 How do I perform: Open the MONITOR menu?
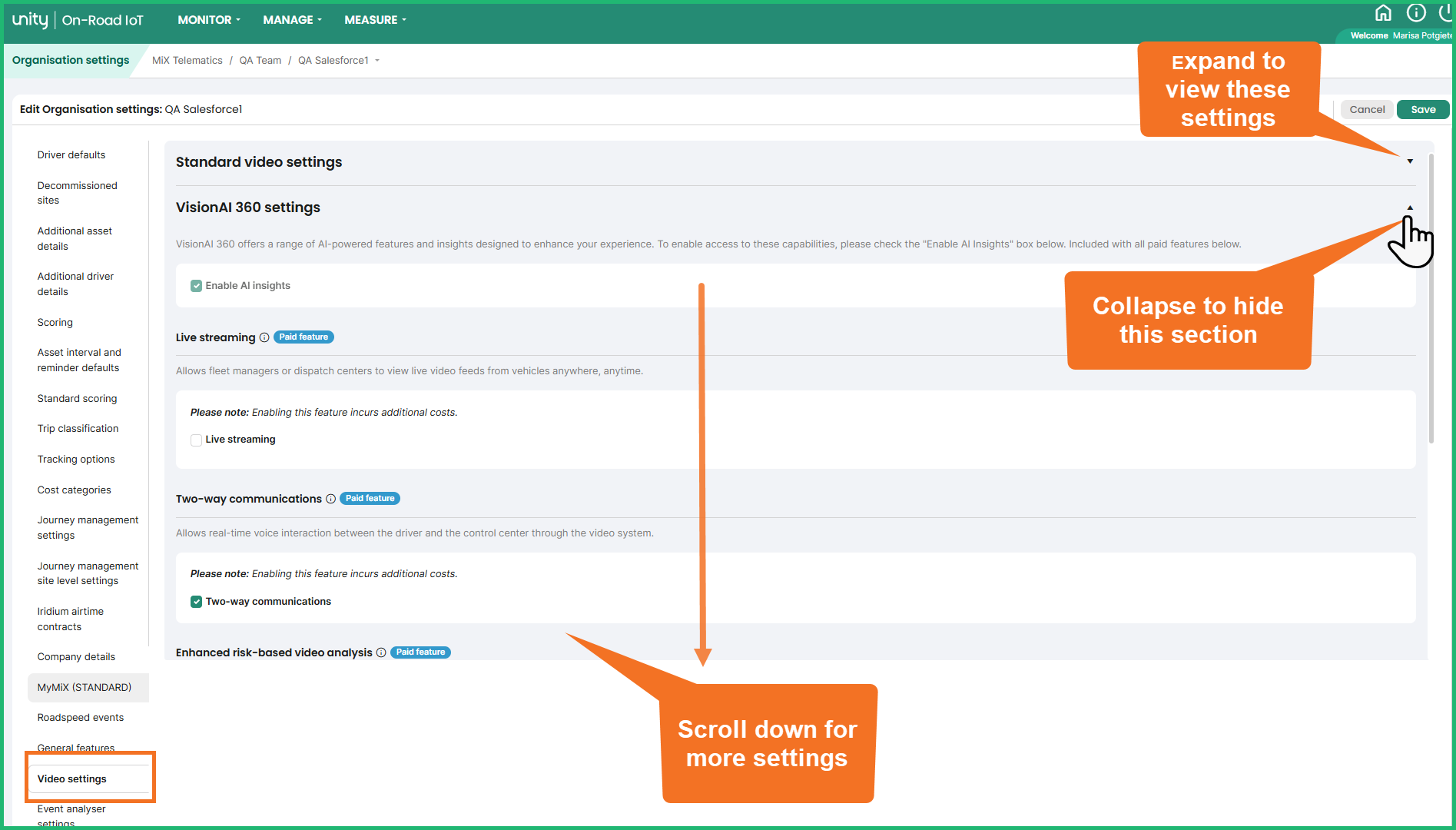[x=207, y=20]
